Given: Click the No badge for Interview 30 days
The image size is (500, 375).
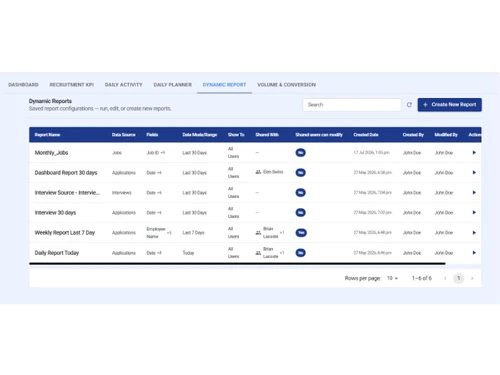Looking at the screenshot, I should tap(300, 213).
